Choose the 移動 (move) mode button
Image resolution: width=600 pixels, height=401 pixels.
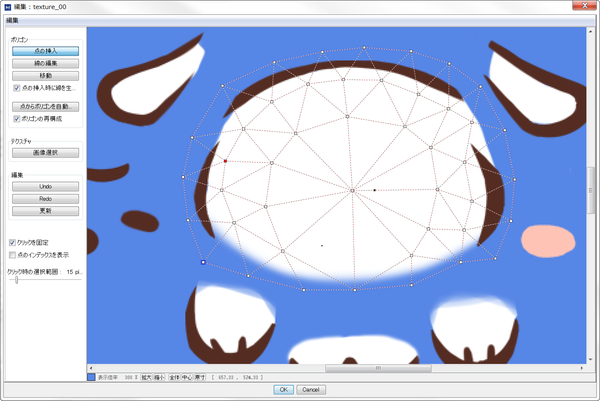point(46,76)
